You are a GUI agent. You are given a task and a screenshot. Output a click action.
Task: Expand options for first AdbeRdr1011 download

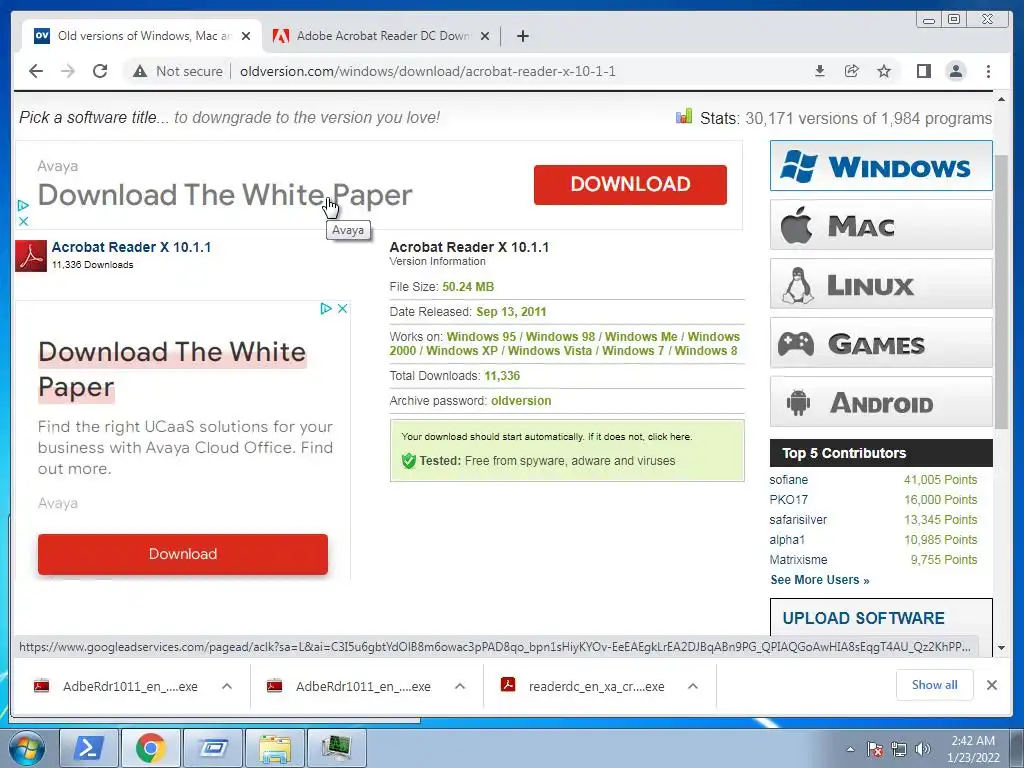coord(227,686)
